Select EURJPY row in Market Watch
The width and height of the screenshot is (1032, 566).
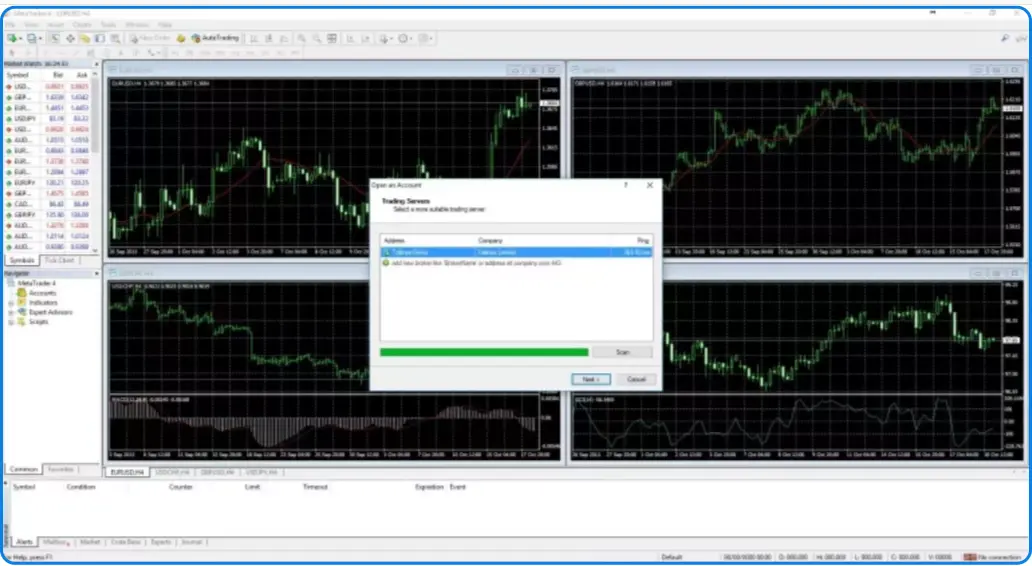point(48,183)
